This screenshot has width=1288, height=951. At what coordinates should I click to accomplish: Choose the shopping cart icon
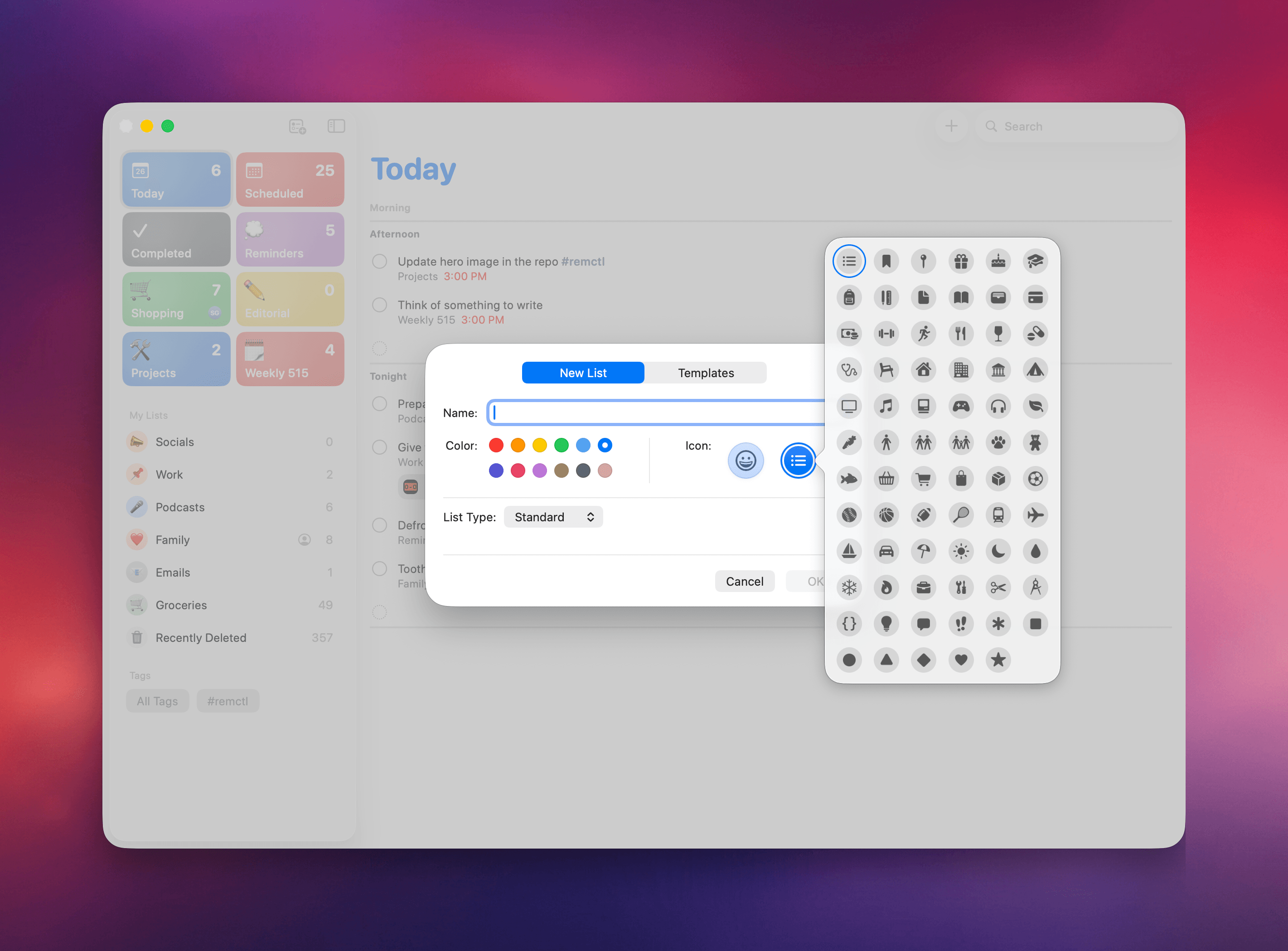pyautogui.click(x=924, y=479)
